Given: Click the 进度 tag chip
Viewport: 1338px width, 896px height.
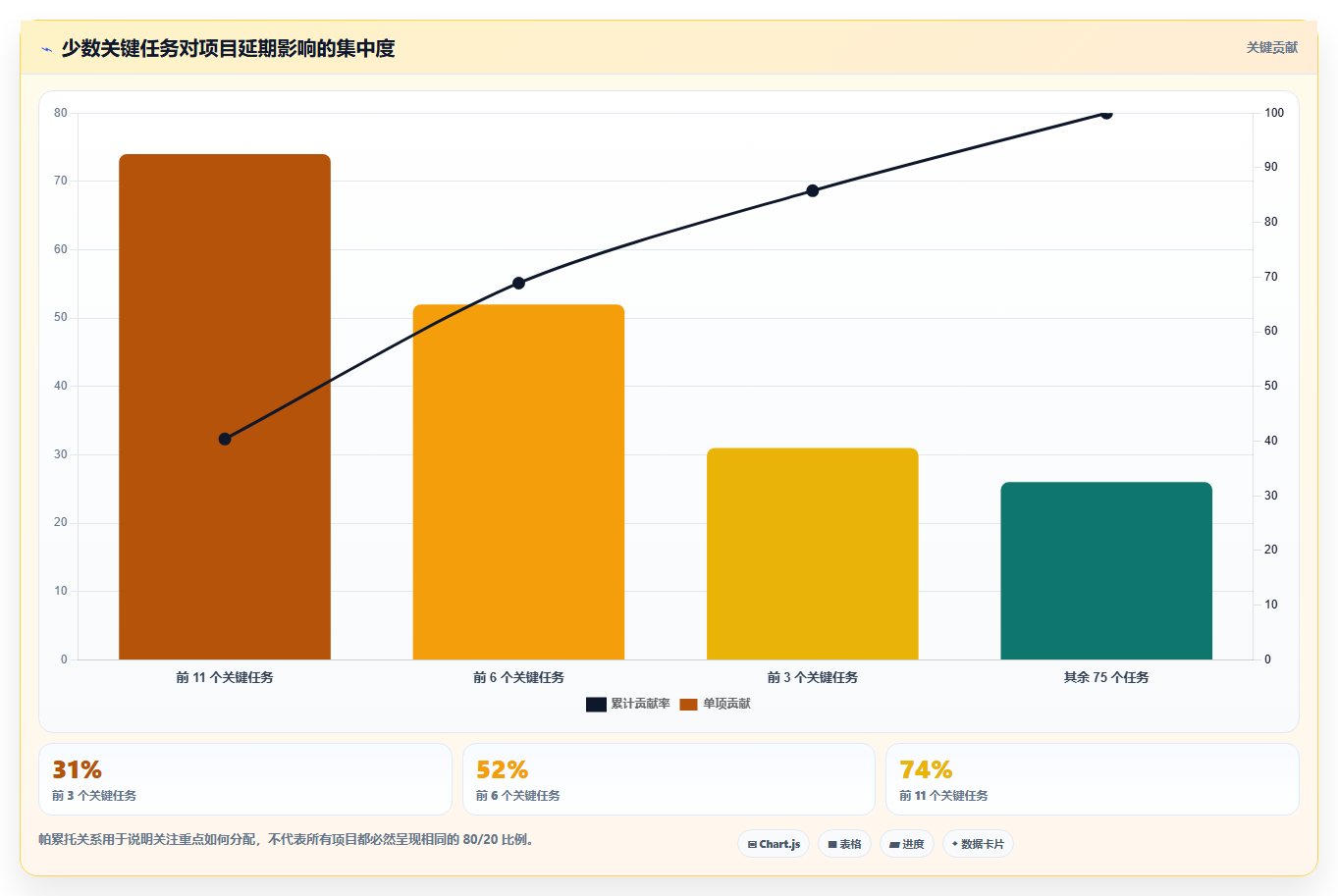Looking at the screenshot, I should pos(906,844).
